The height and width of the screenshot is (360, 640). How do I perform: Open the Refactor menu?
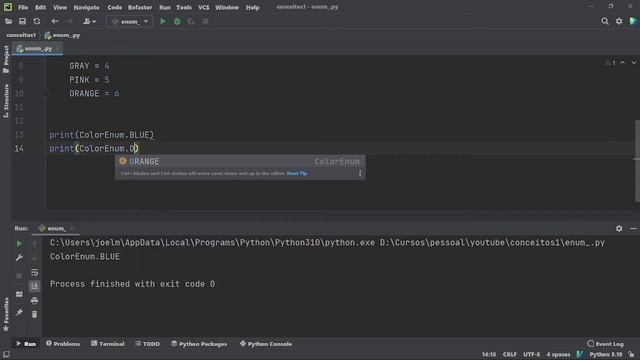[x=140, y=7]
